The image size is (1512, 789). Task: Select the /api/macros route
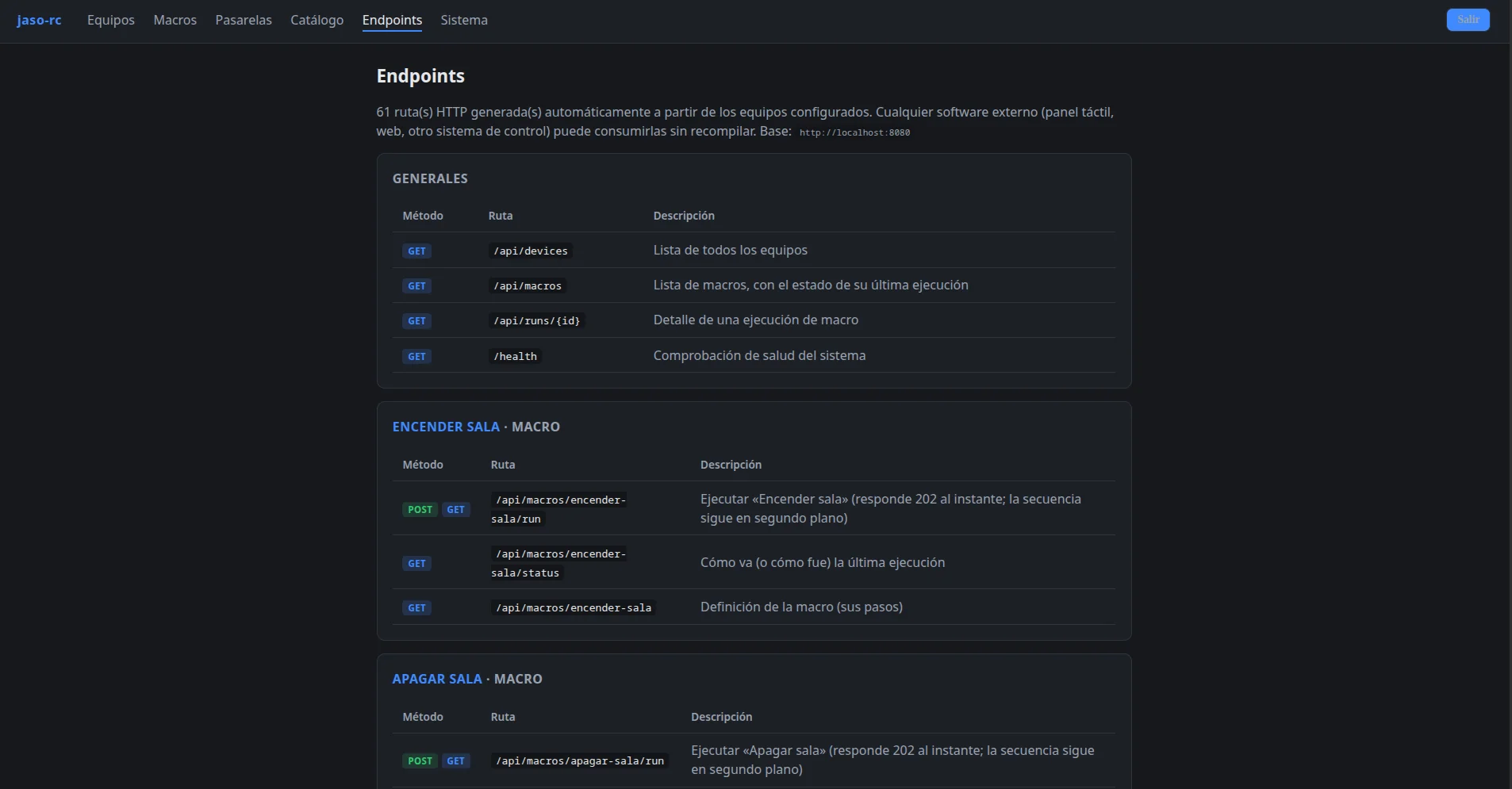coord(528,285)
